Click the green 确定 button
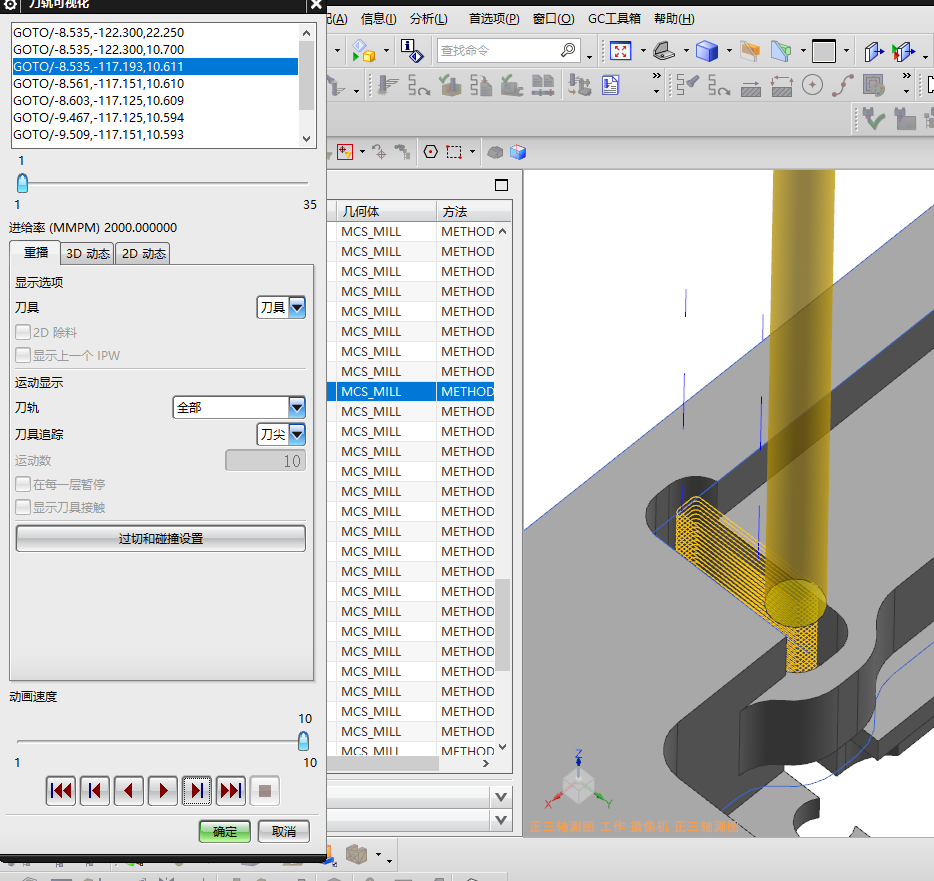This screenshot has height=881, width=934. 225,831
